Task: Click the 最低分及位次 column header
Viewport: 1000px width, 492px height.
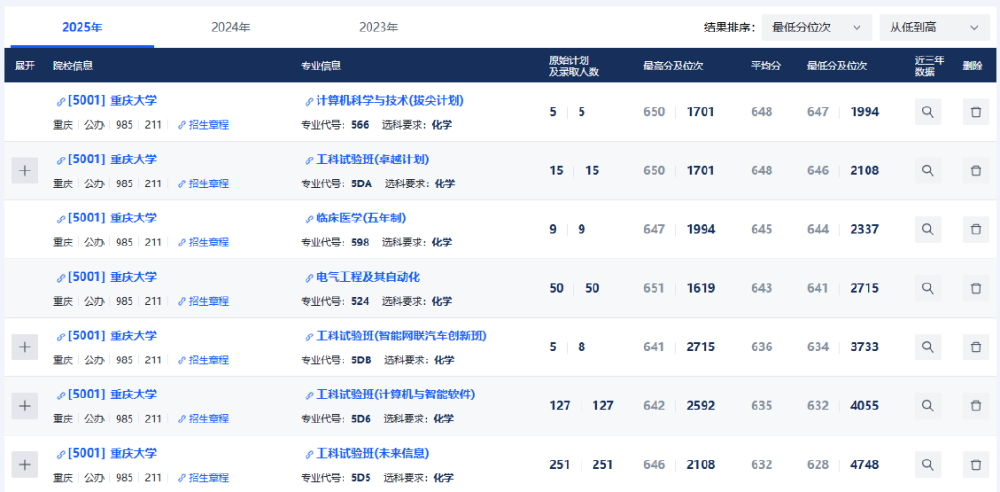Action: [x=837, y=66]
